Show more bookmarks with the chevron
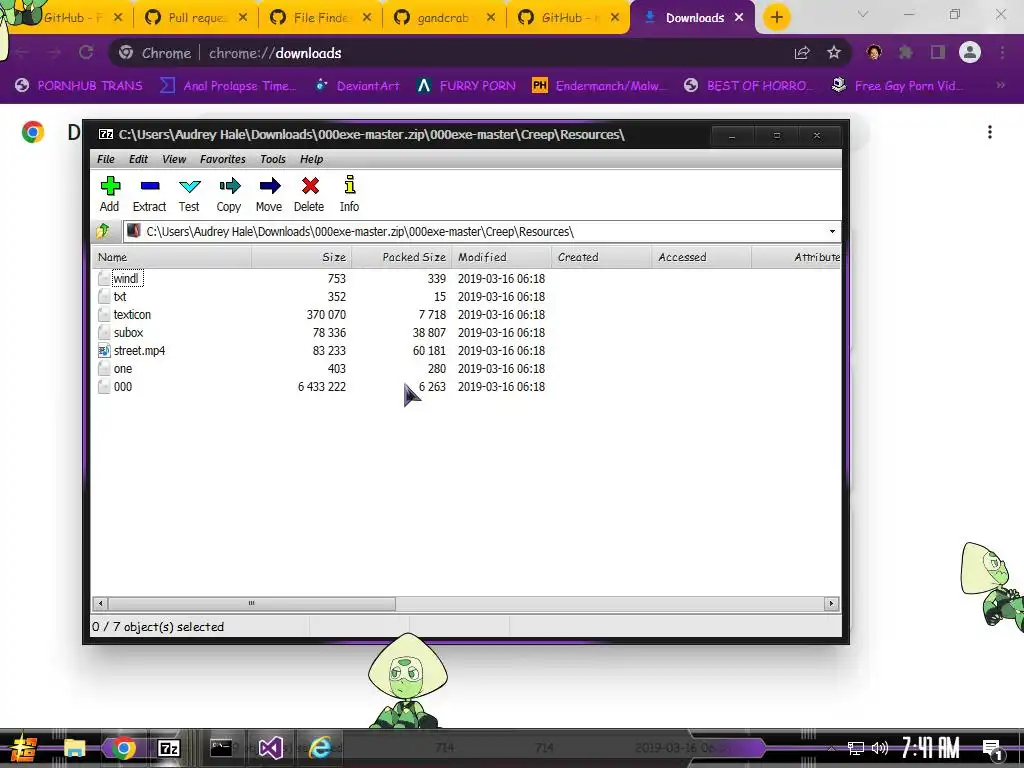The width and height of the screenshot is (1024, 768). [1000, 86]
